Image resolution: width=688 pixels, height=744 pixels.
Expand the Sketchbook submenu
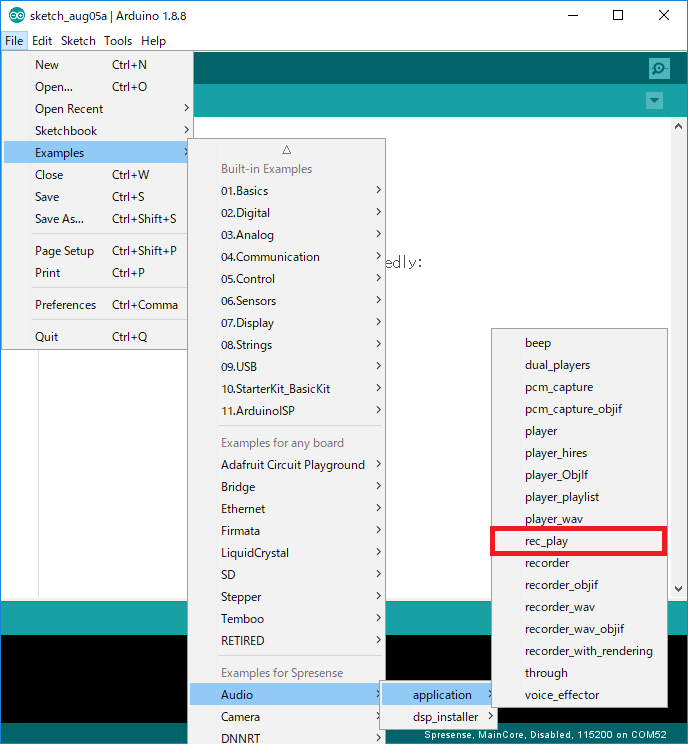click(x=97, y=130)
